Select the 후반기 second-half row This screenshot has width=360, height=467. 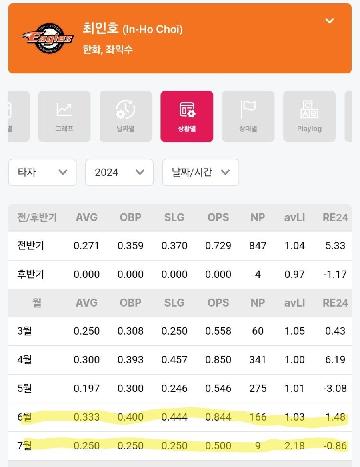coord(180,275)
